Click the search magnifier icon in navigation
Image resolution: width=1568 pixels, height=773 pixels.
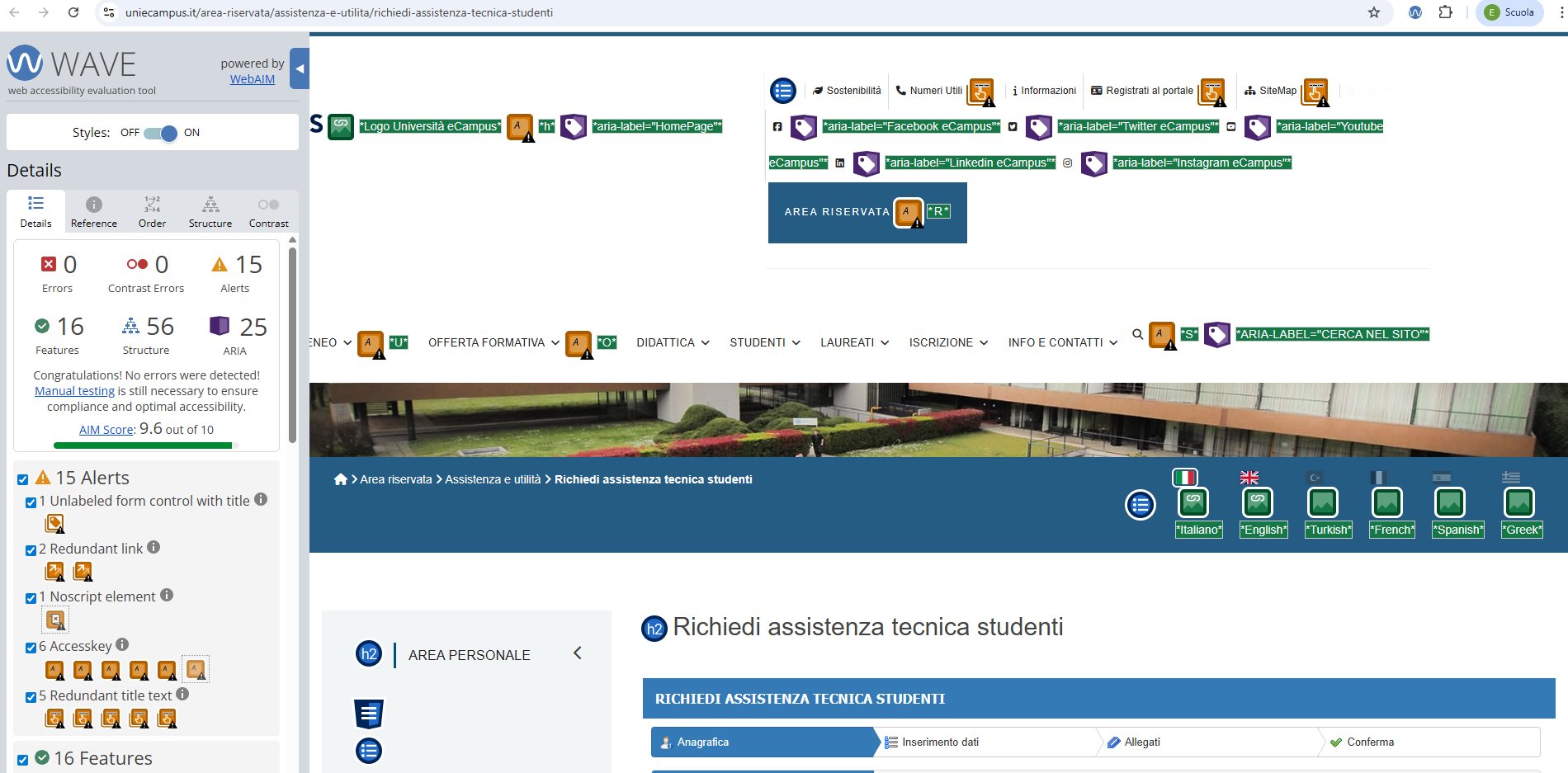click(x=1137, y=334)
